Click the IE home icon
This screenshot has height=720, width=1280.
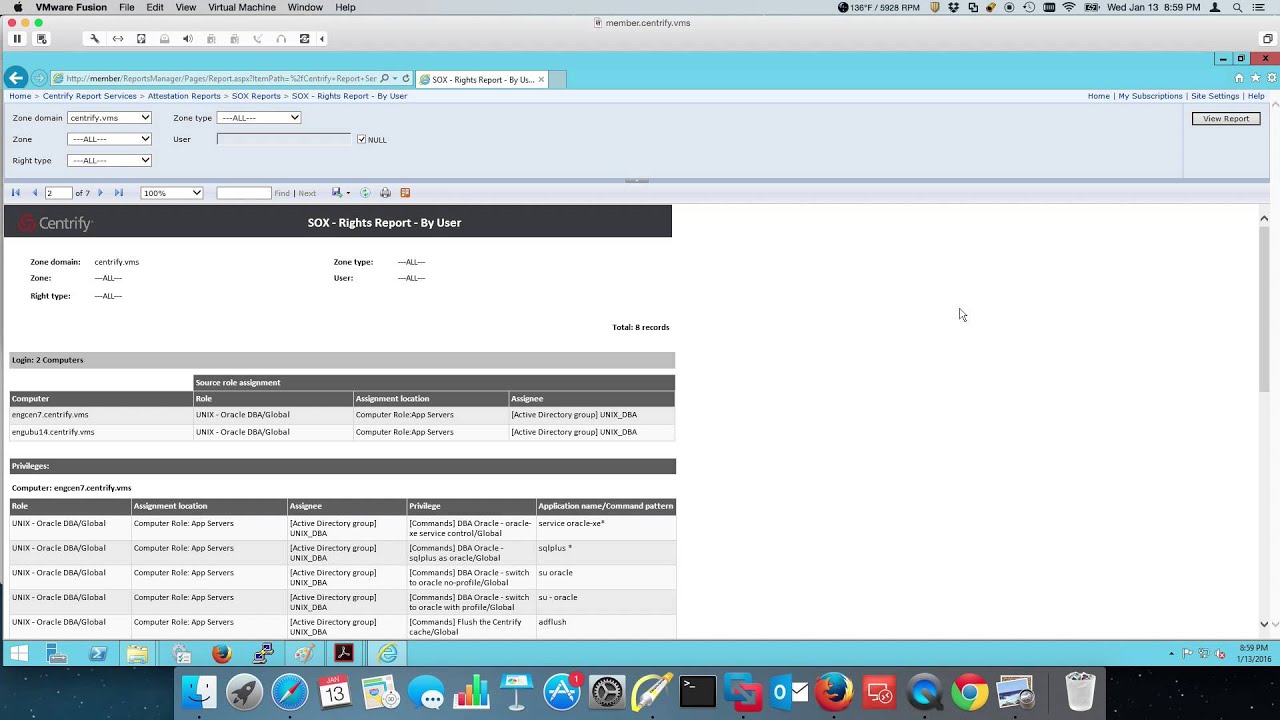(x=1239, y=78)
